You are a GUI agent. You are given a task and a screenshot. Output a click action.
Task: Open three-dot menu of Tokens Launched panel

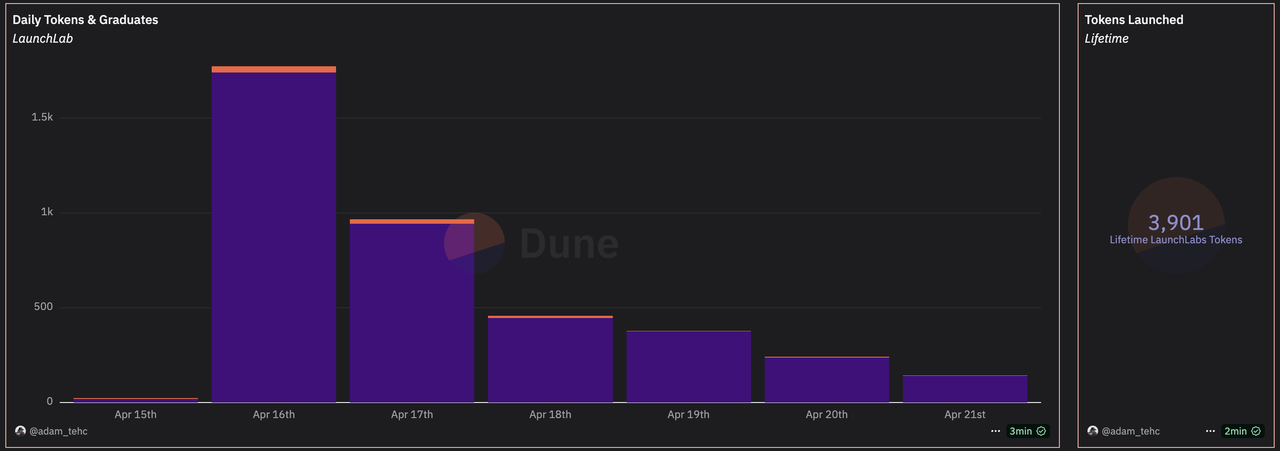[1210, 431]
